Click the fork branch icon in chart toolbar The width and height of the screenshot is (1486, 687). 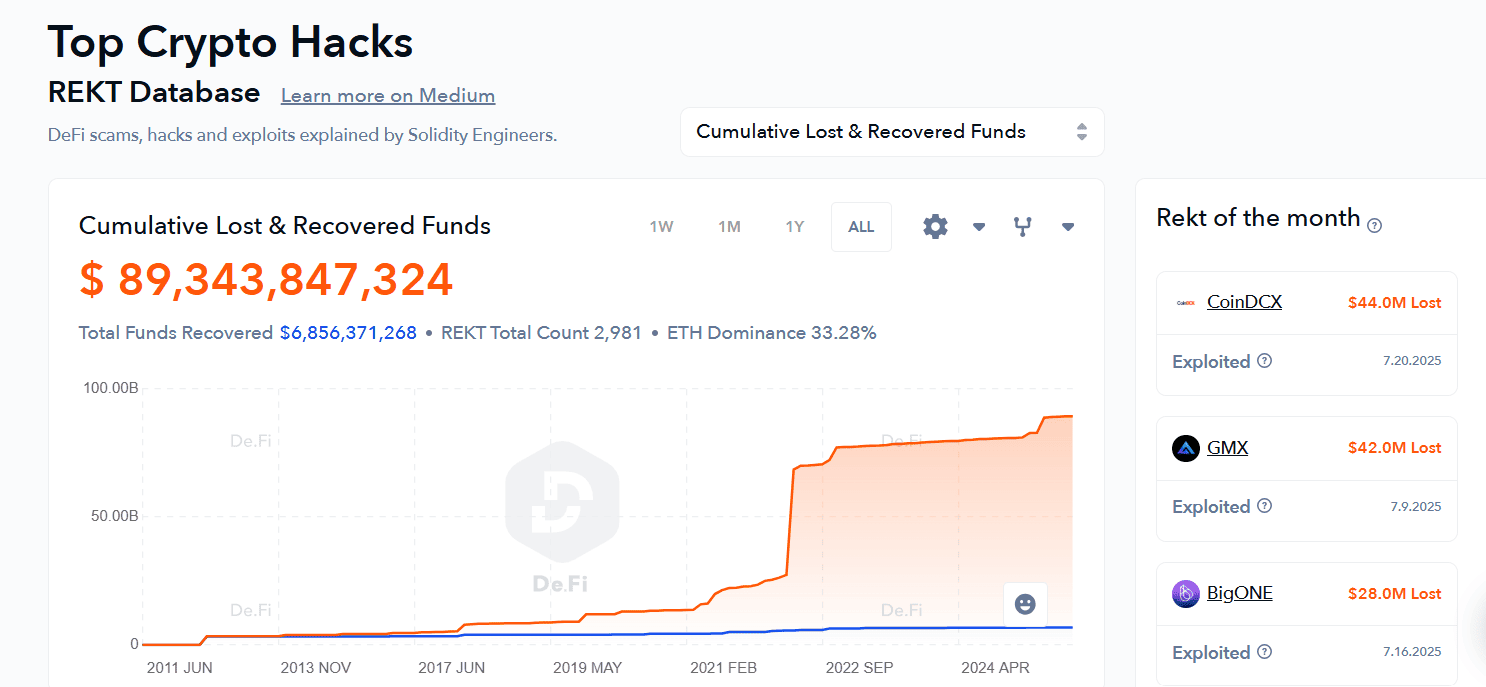pos(1022,226)
